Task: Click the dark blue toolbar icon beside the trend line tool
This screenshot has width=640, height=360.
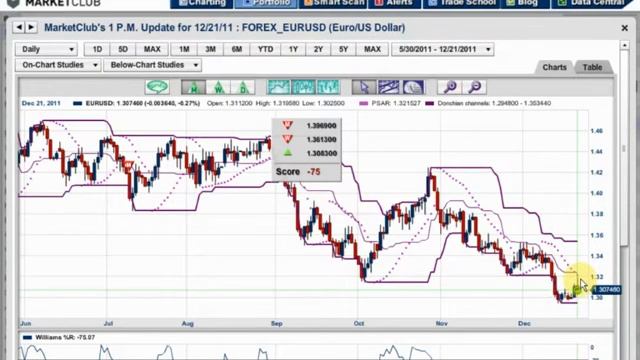Action: 413,87
